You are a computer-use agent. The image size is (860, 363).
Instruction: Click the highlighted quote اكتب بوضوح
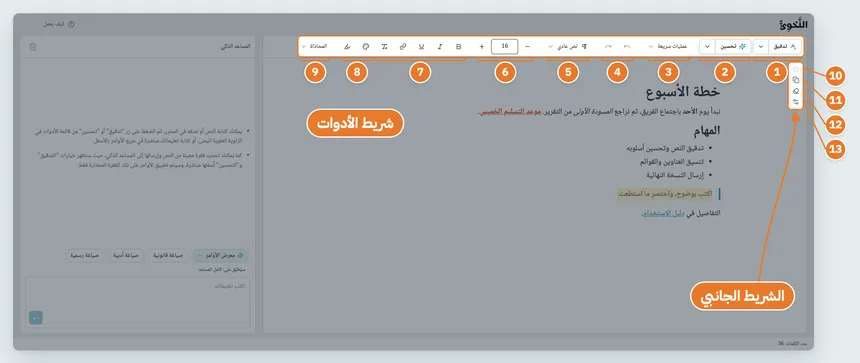click(x=665, y=194)
